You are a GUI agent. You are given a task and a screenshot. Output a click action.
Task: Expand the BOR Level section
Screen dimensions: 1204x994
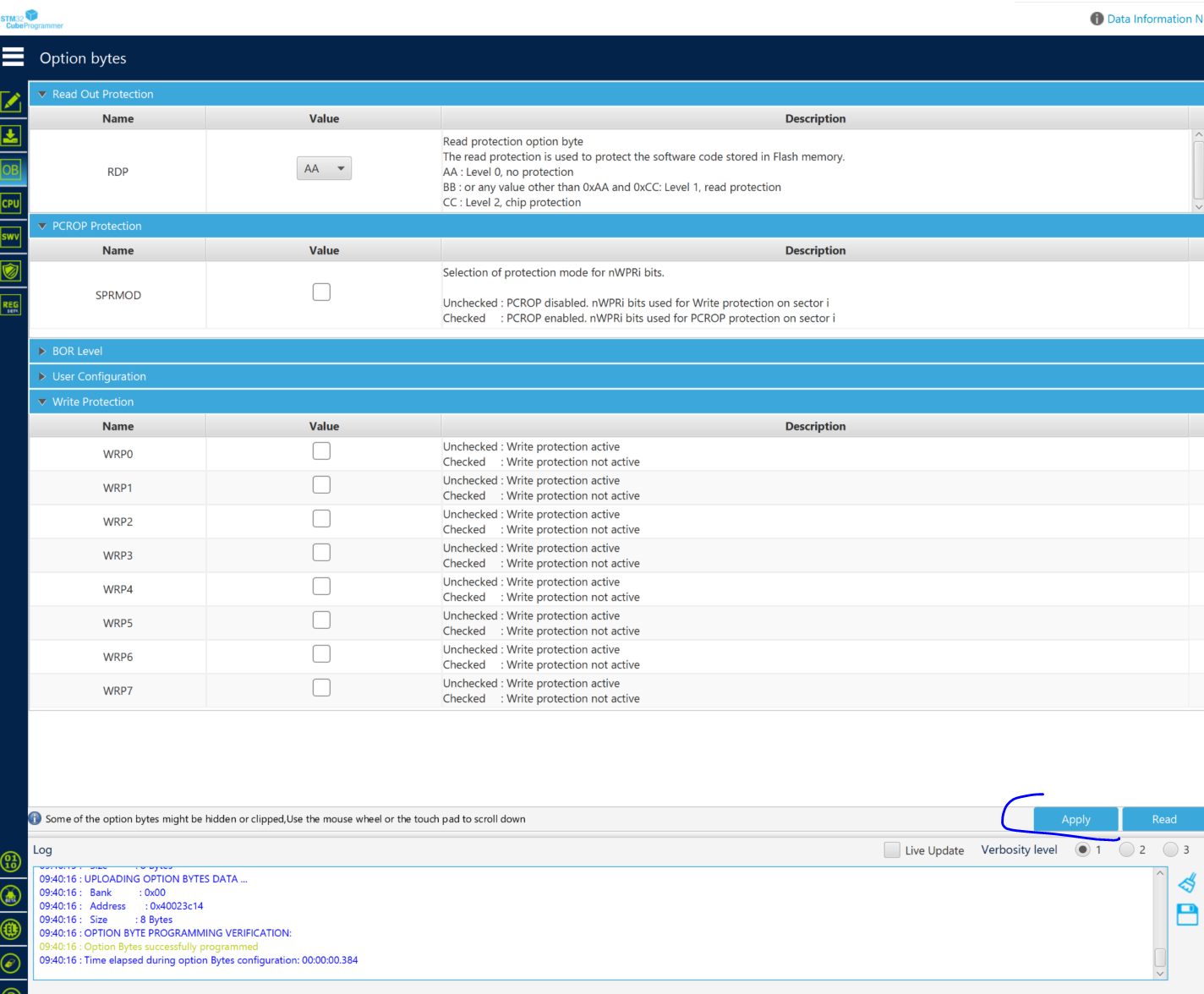pyautogui.click(x=77, y=351)
